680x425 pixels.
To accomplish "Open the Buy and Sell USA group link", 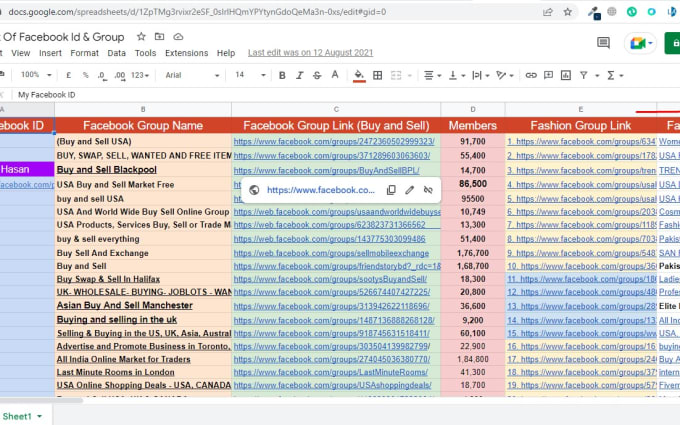I will tap(334, 141).
